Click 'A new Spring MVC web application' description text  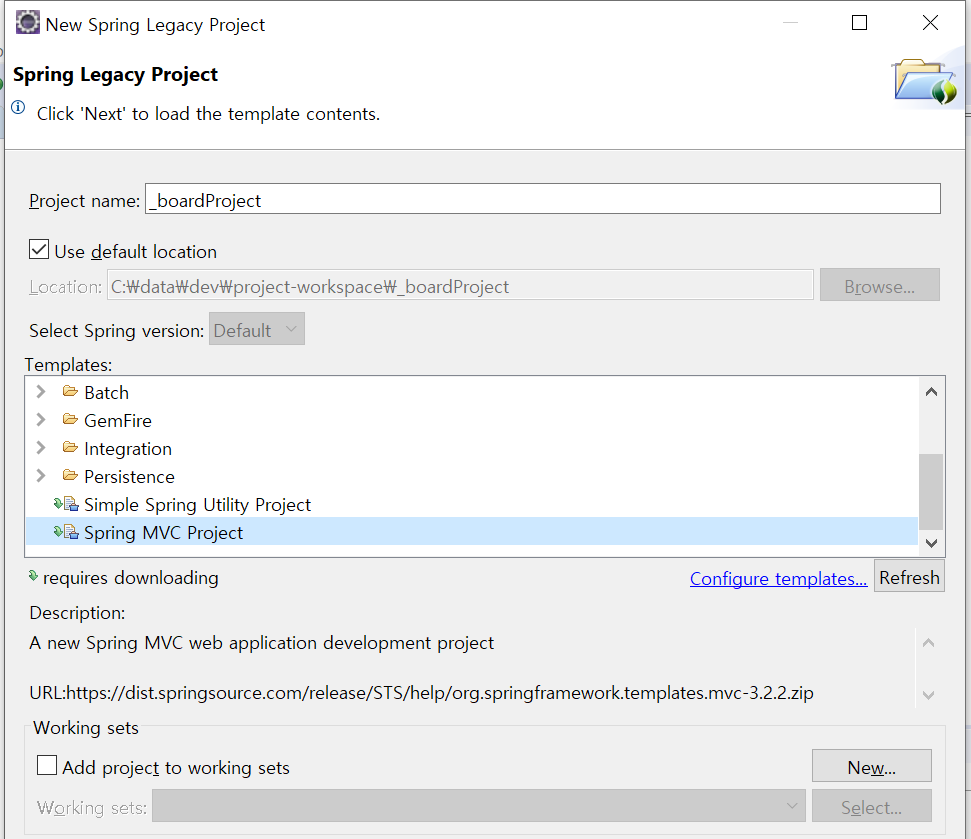[261, 643]
